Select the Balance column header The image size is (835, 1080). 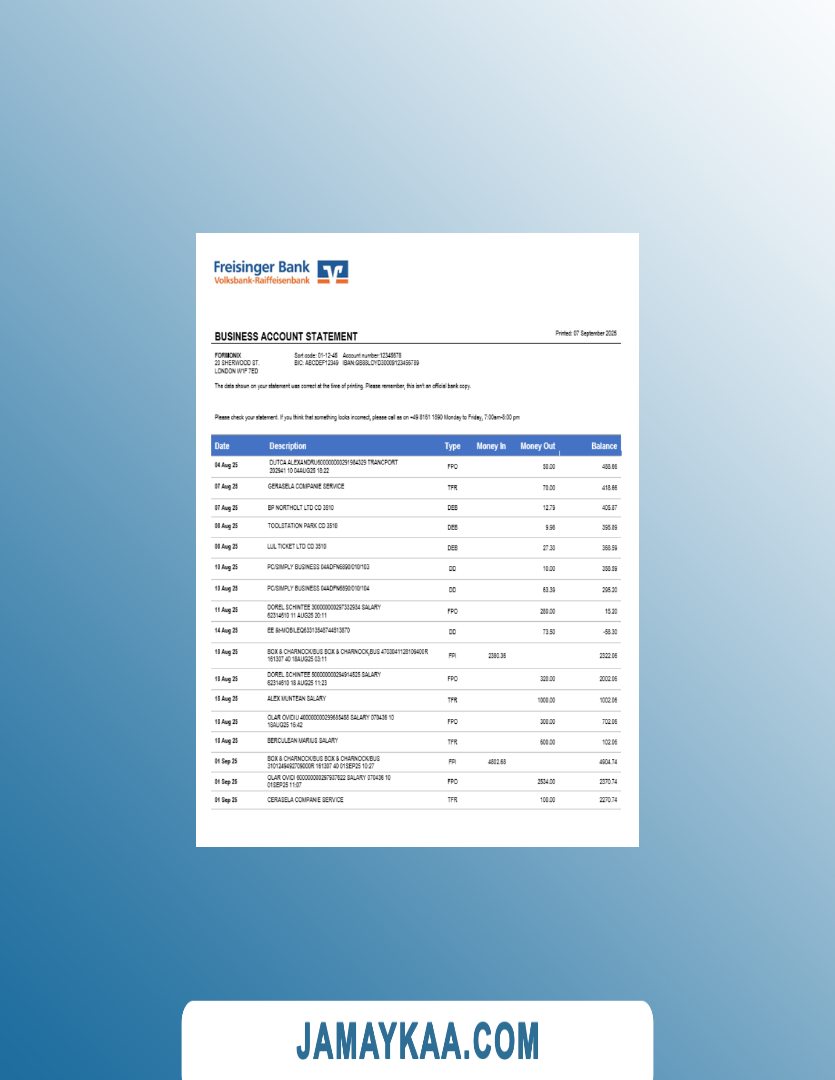(604, 446)
